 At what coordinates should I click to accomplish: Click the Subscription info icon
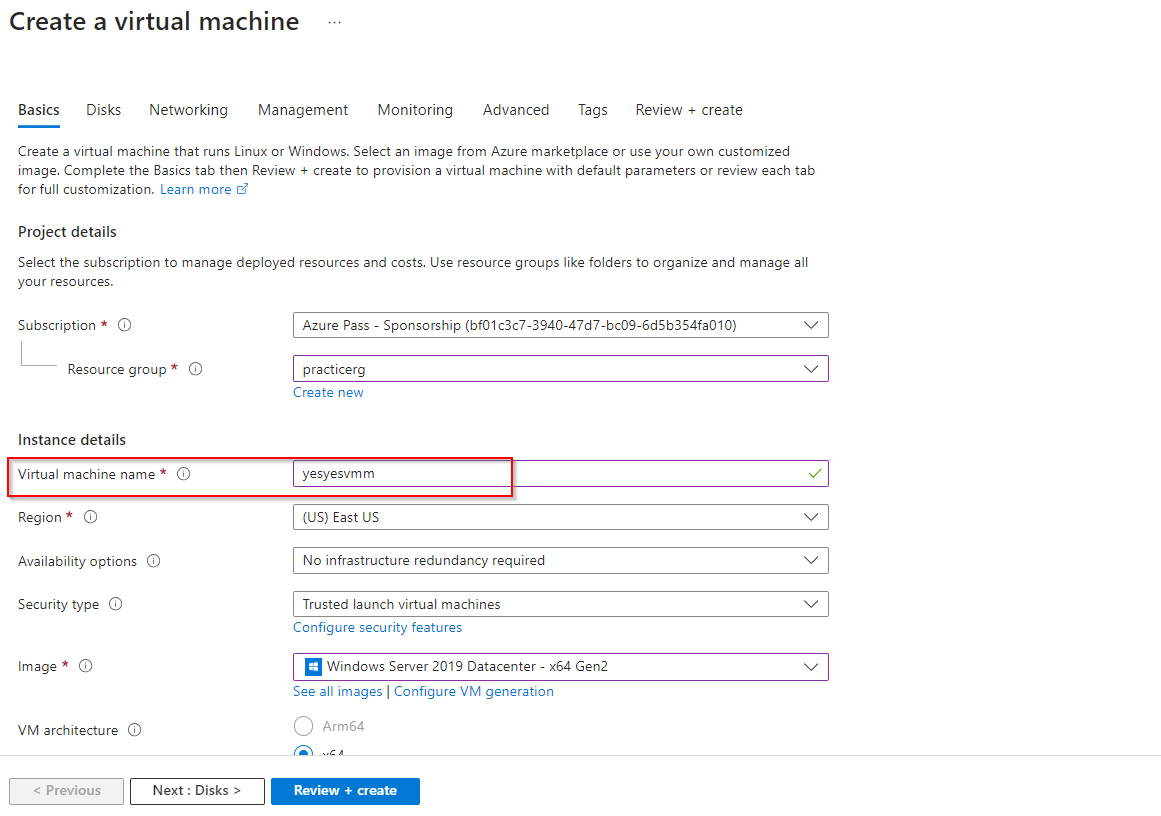point(125,325)
